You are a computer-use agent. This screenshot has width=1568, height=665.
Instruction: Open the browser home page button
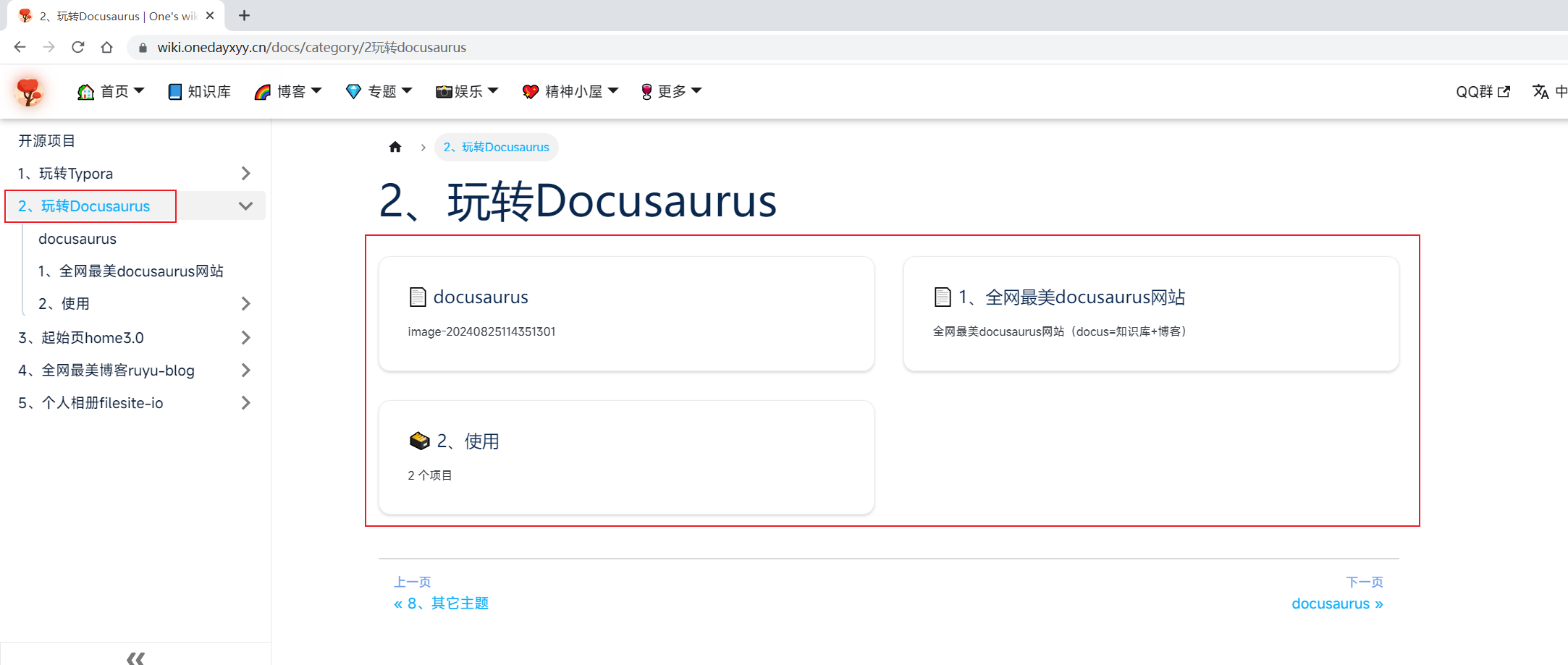pyautogui.click(x=106, y=47)
